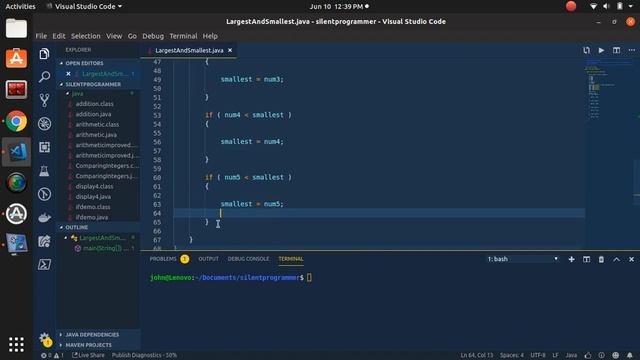The height and width of the screenshot is (360, 640).
Task: Open the editor More Actions ellipsis
Action: click(631, 50)
